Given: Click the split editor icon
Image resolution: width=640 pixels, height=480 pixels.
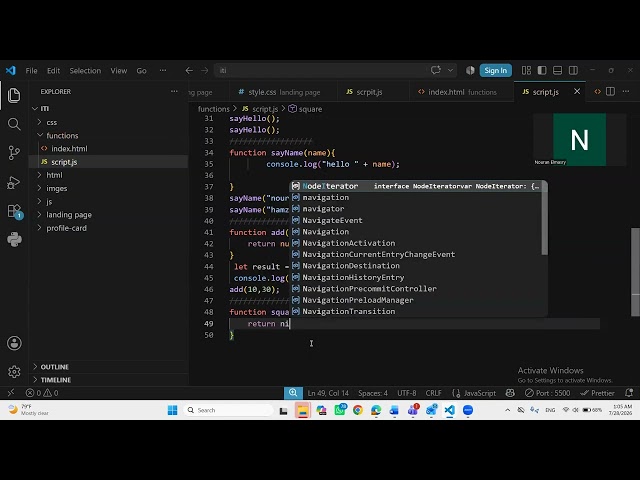Looking at the screenshot, I should 611,91.
